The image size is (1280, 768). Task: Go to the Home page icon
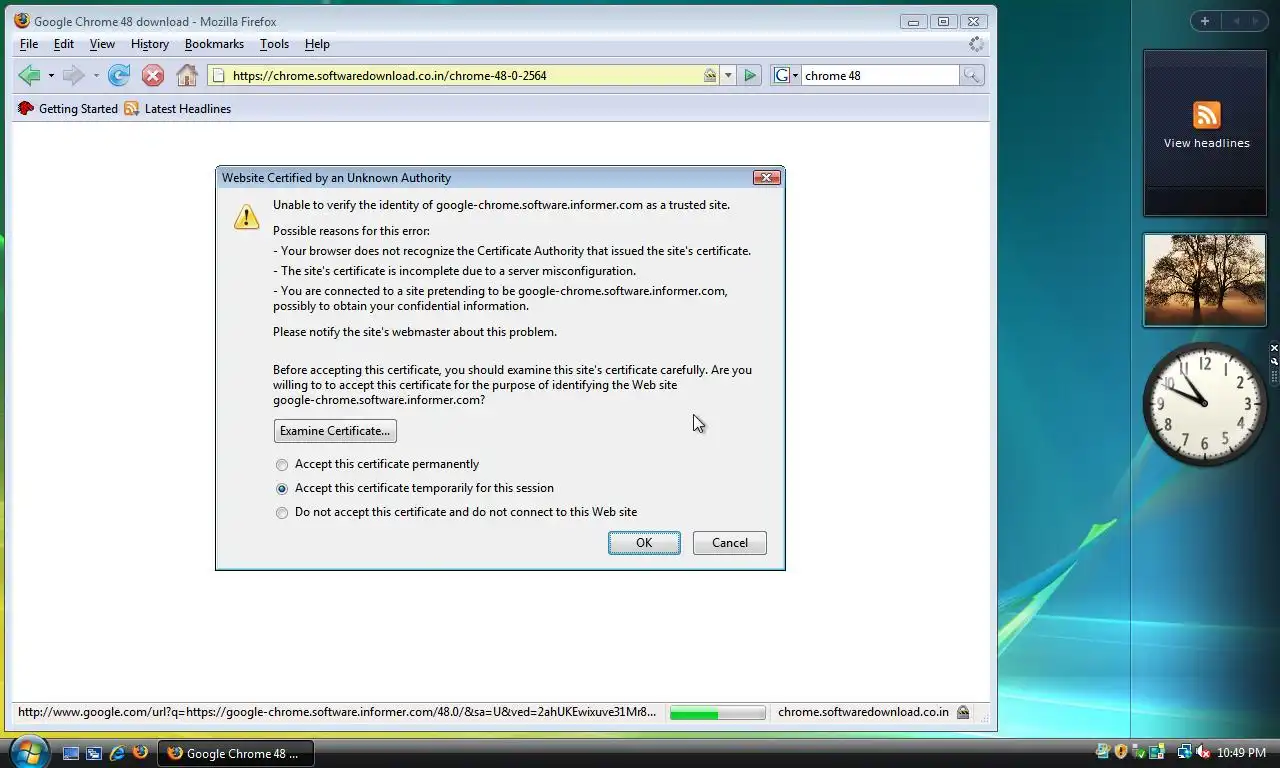click(x=187, y=75)
